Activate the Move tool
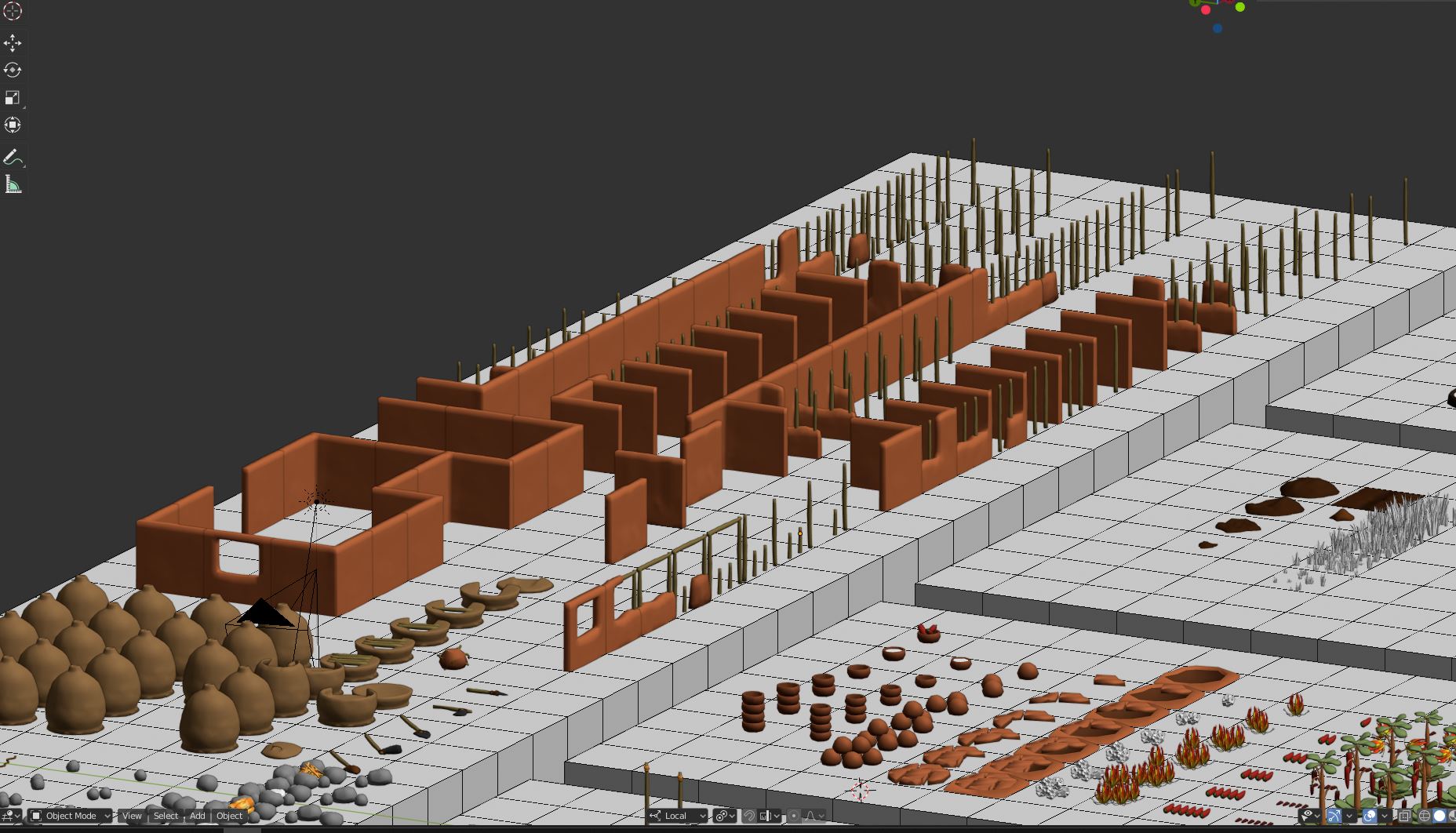This screenshot has width=1456, height=833. (13, 42)
